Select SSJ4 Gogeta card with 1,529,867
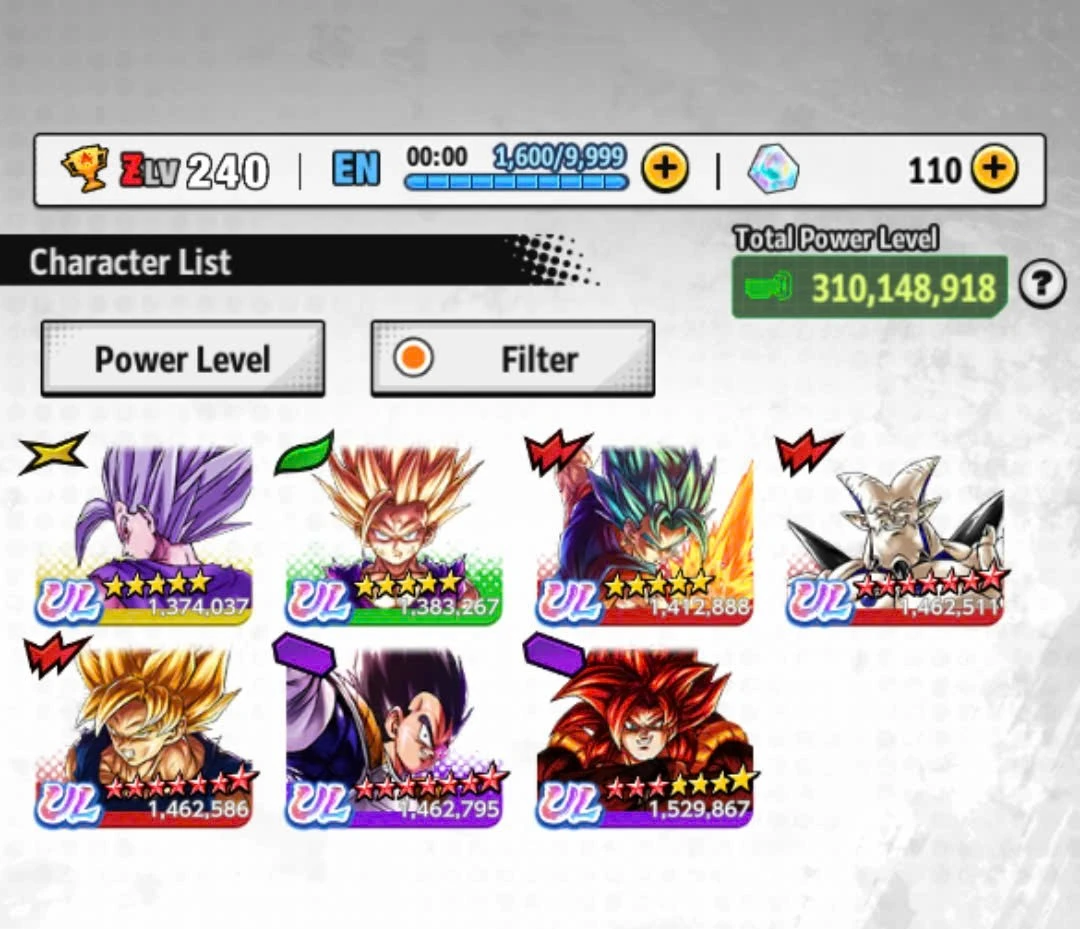The width and height of the screenshot is (1080, 929). pos(645,737)
